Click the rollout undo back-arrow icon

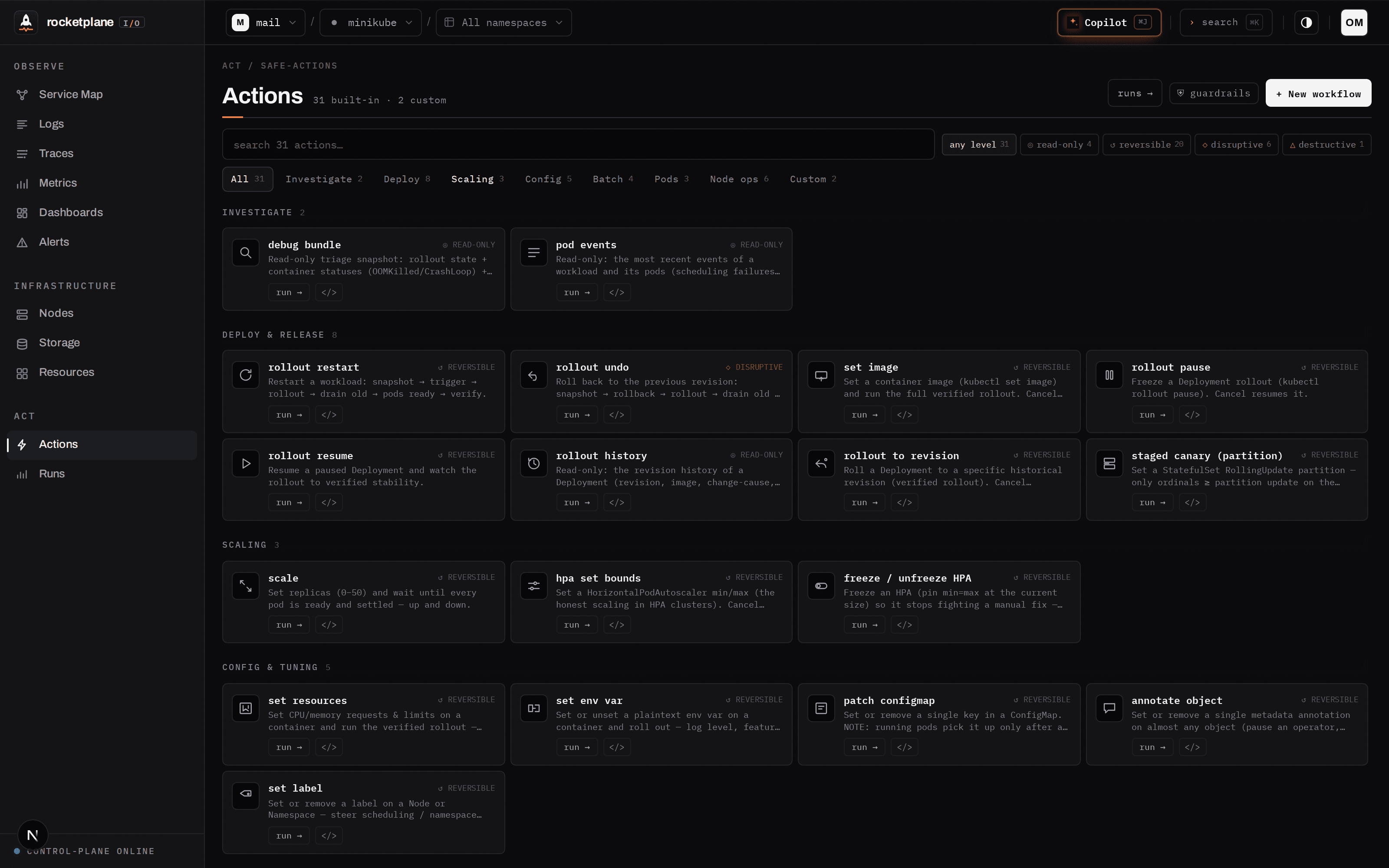coord(534,375)
